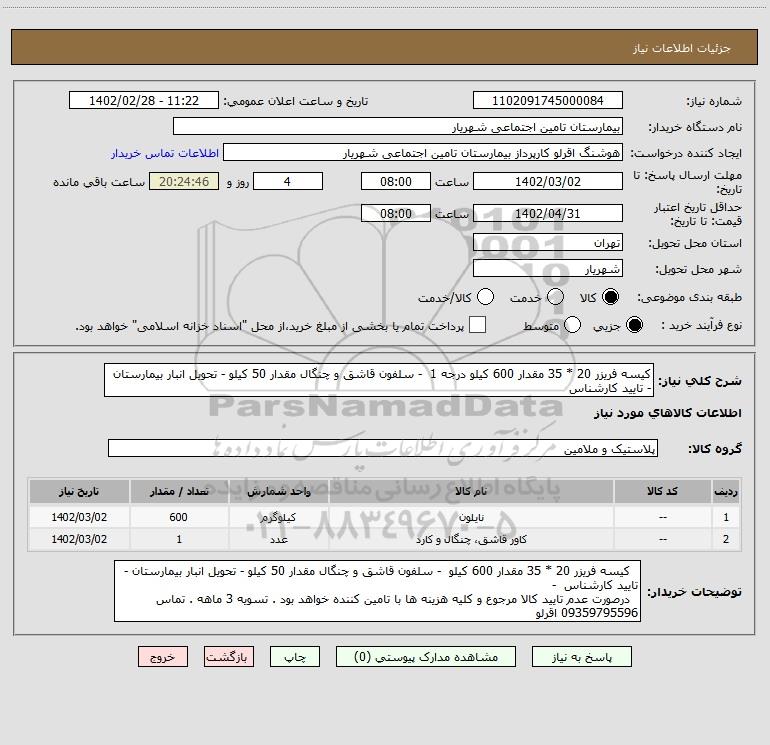Click the days remaining field showing 4
This screenshot has height=745, width=770.
click(288, 181)
